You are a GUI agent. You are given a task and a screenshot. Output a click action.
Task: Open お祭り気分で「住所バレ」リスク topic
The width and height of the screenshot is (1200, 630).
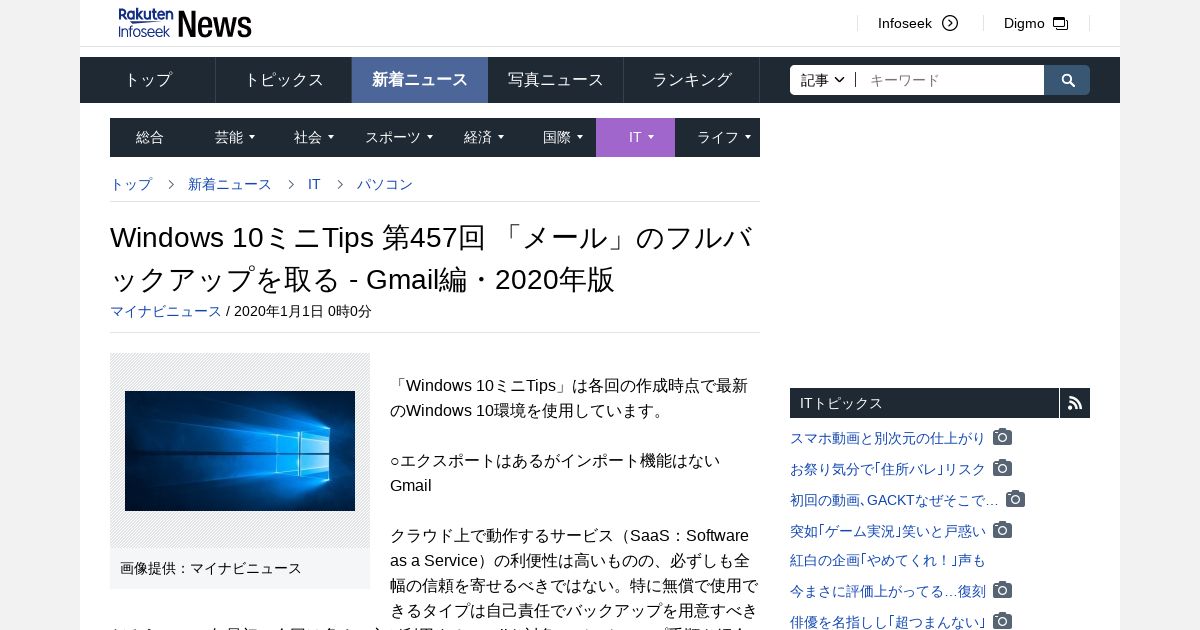888,469
